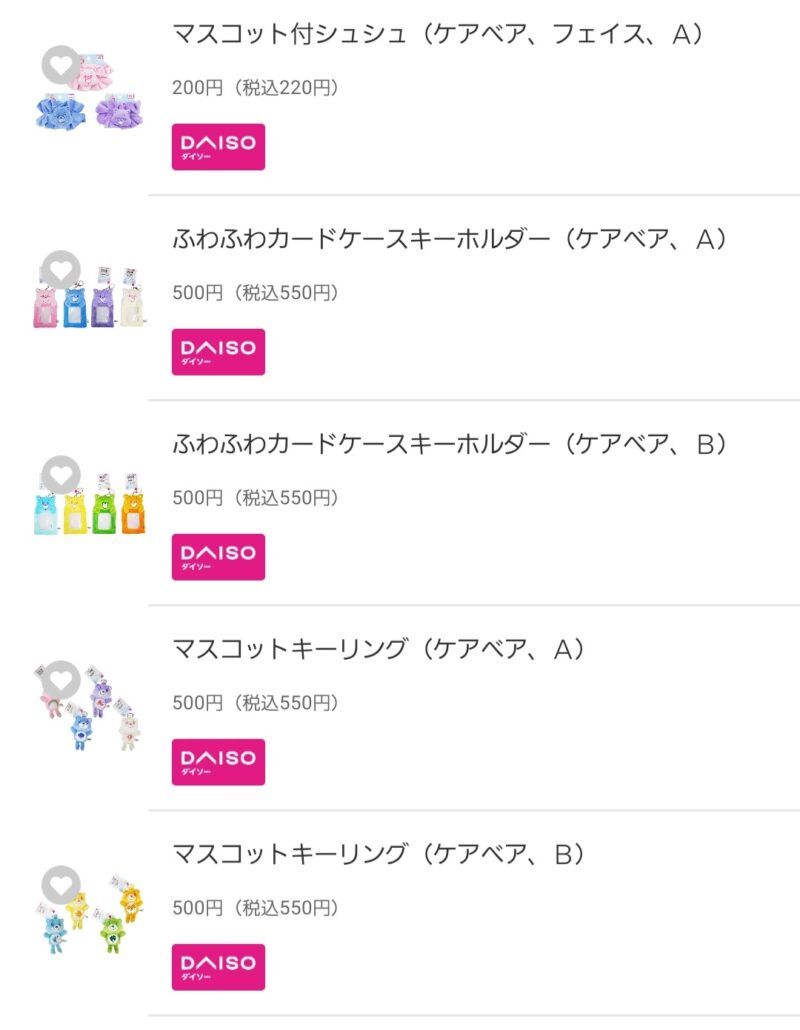Click DAISO logo under mascot key ring A

pyautogui.click(x=218, y=762)
